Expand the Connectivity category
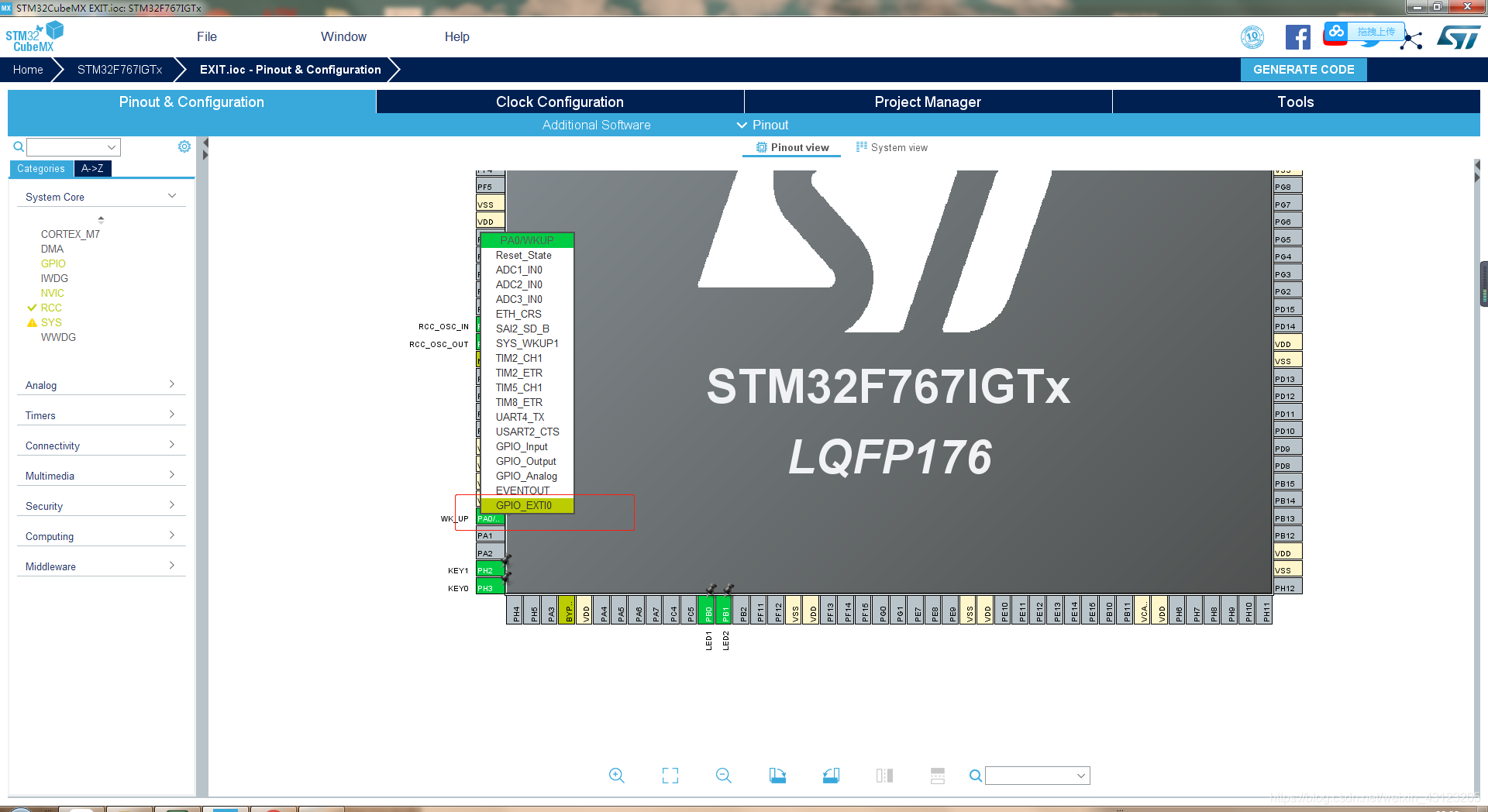1488x812 pixels. (172, 445)
